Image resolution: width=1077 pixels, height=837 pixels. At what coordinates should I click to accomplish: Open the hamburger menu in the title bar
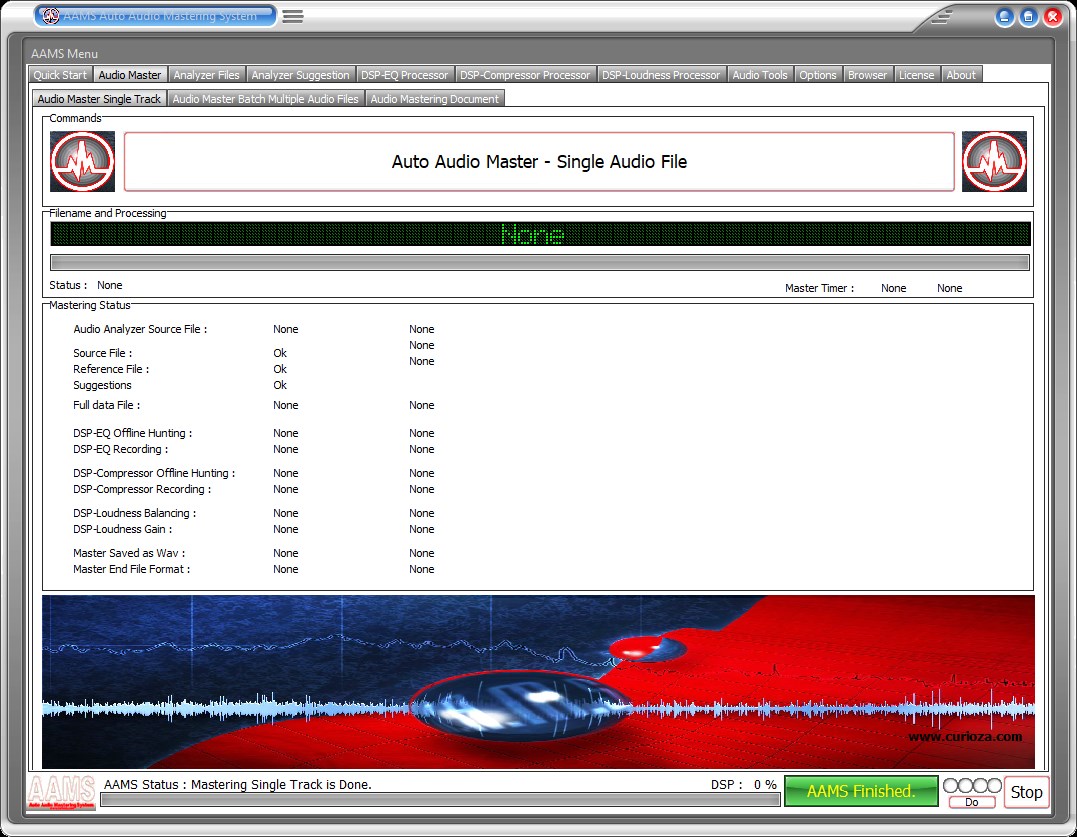click(x=293, y=16)
